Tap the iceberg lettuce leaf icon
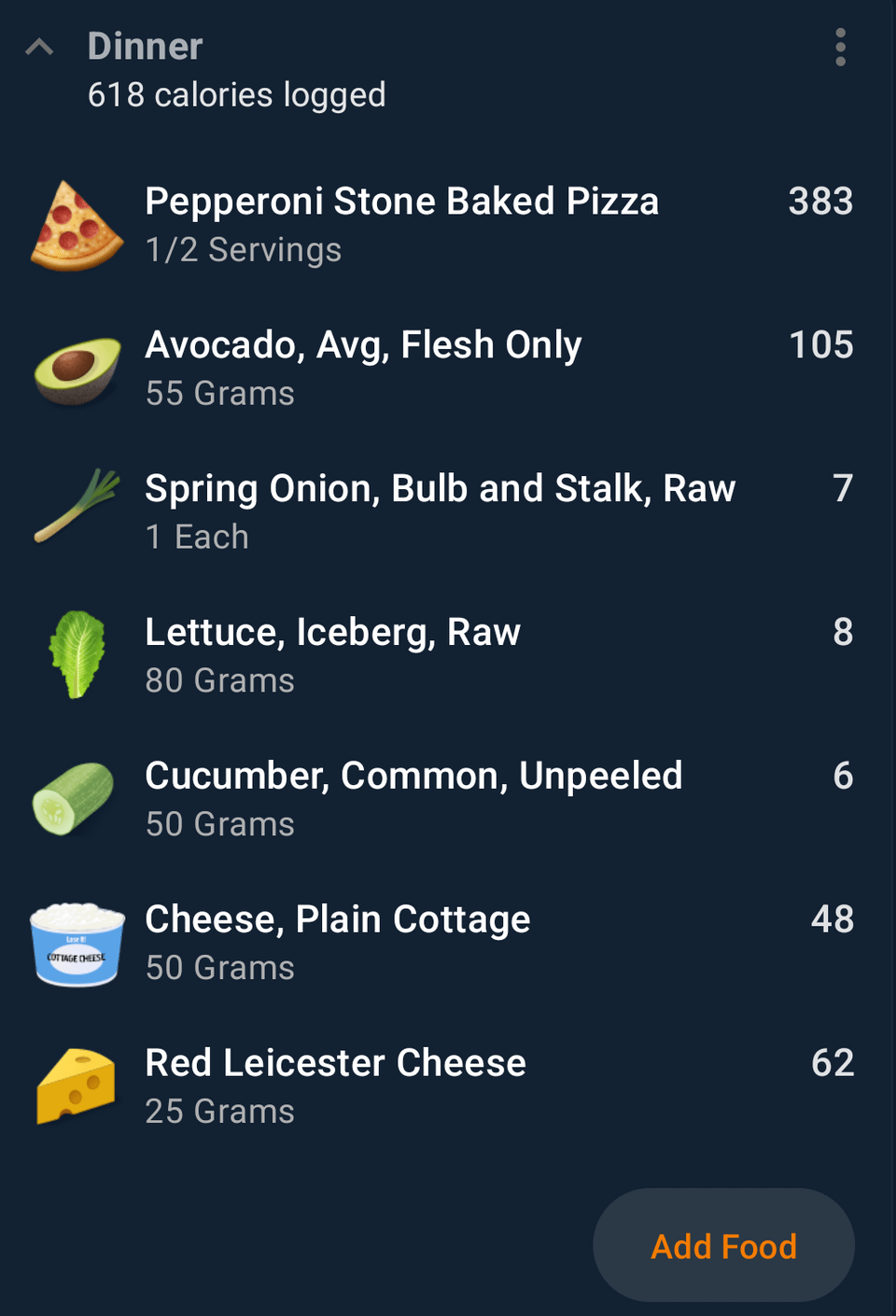The image size is (896, 1316). coord(77,654)
